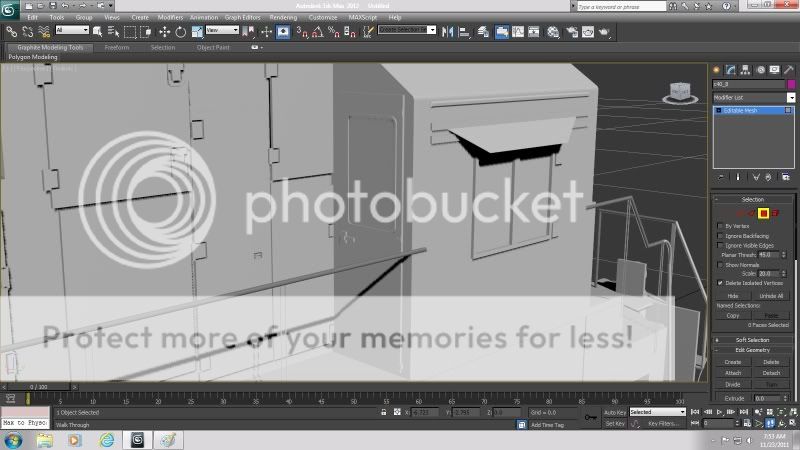Switch to the Freeform ribbon tab
Screen dimensions: 800x450
117,47
